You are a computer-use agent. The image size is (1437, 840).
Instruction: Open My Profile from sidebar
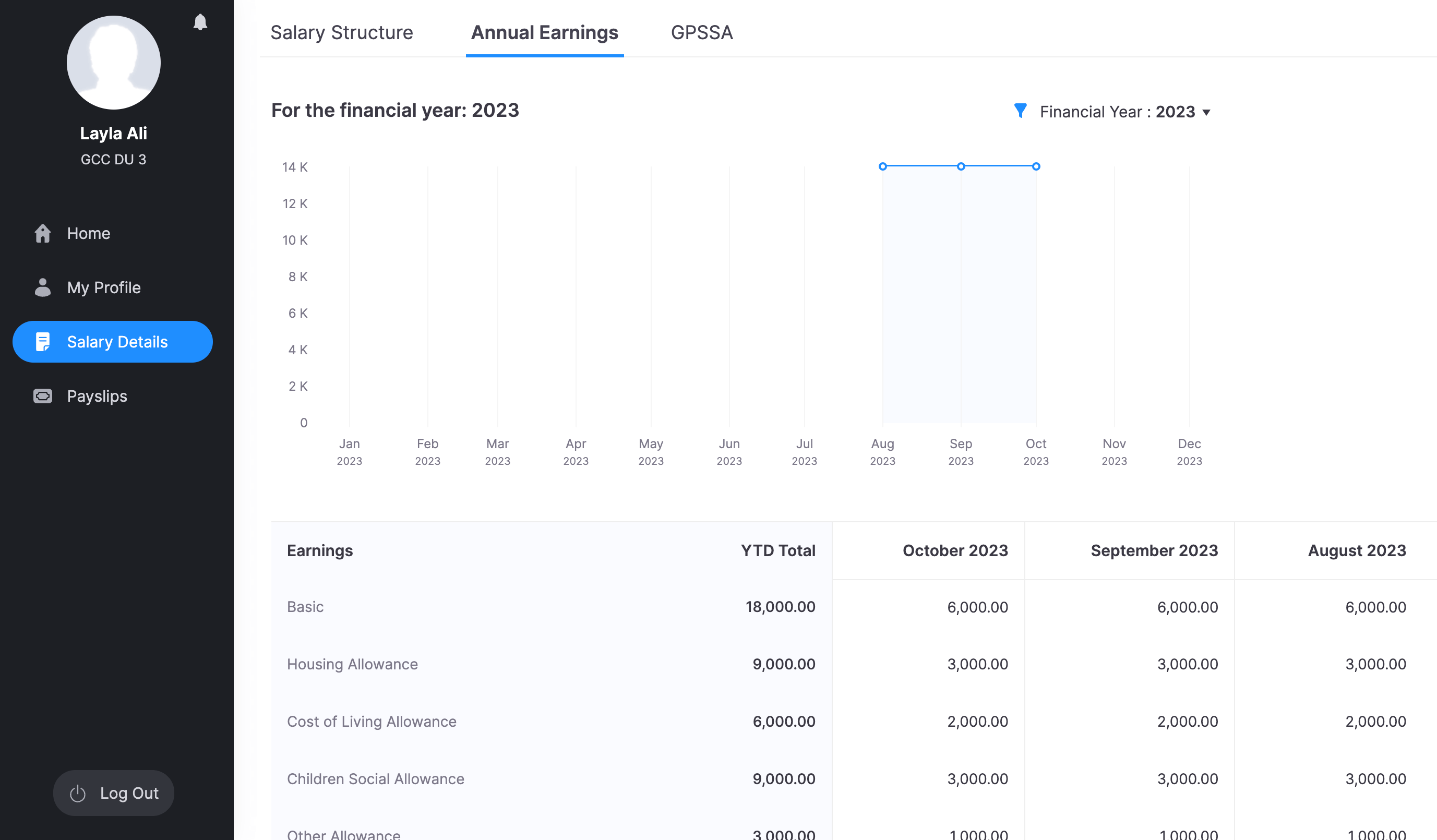pyautogui.click(x=104, y=287)
